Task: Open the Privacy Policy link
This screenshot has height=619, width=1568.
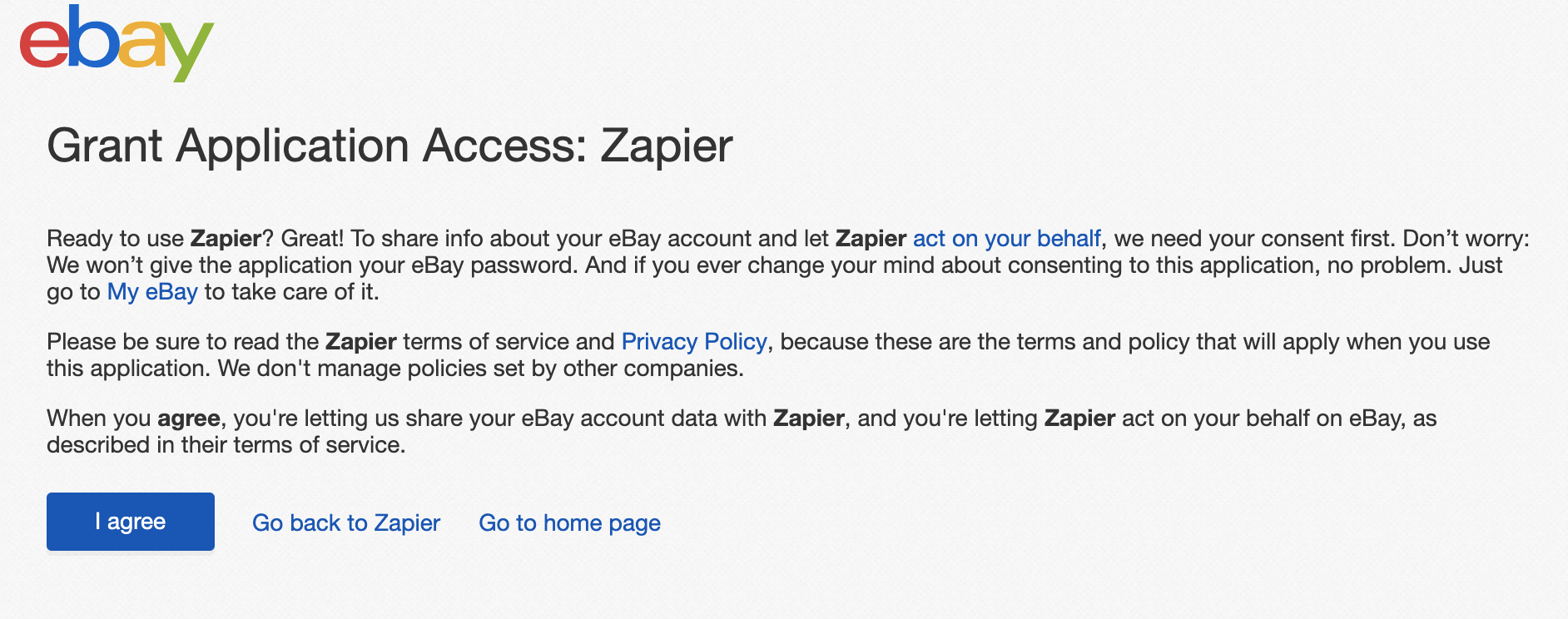Action: pyautogui.click(x=693, y=342)
